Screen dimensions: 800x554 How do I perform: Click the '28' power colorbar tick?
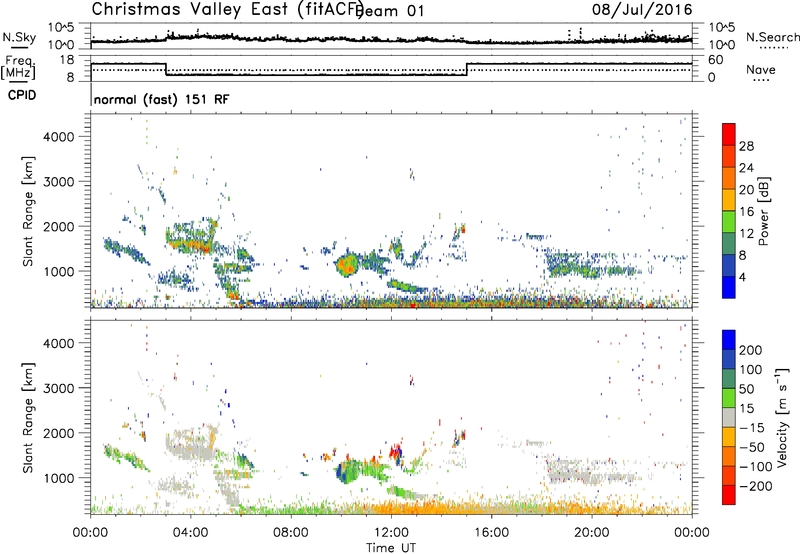[x=746, y=146]
